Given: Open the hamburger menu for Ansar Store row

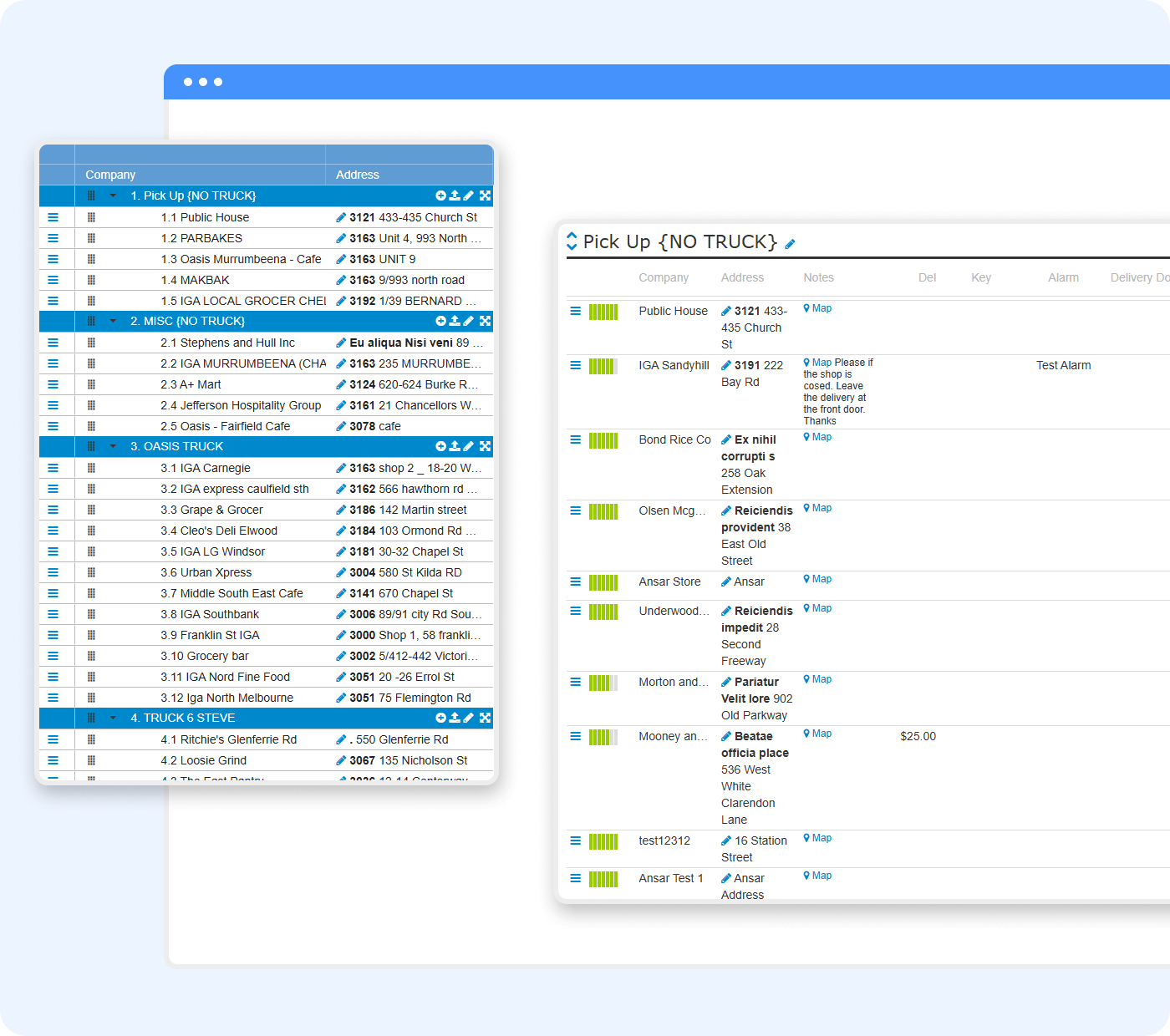Looking at the screenshot, I should [575, 581].
